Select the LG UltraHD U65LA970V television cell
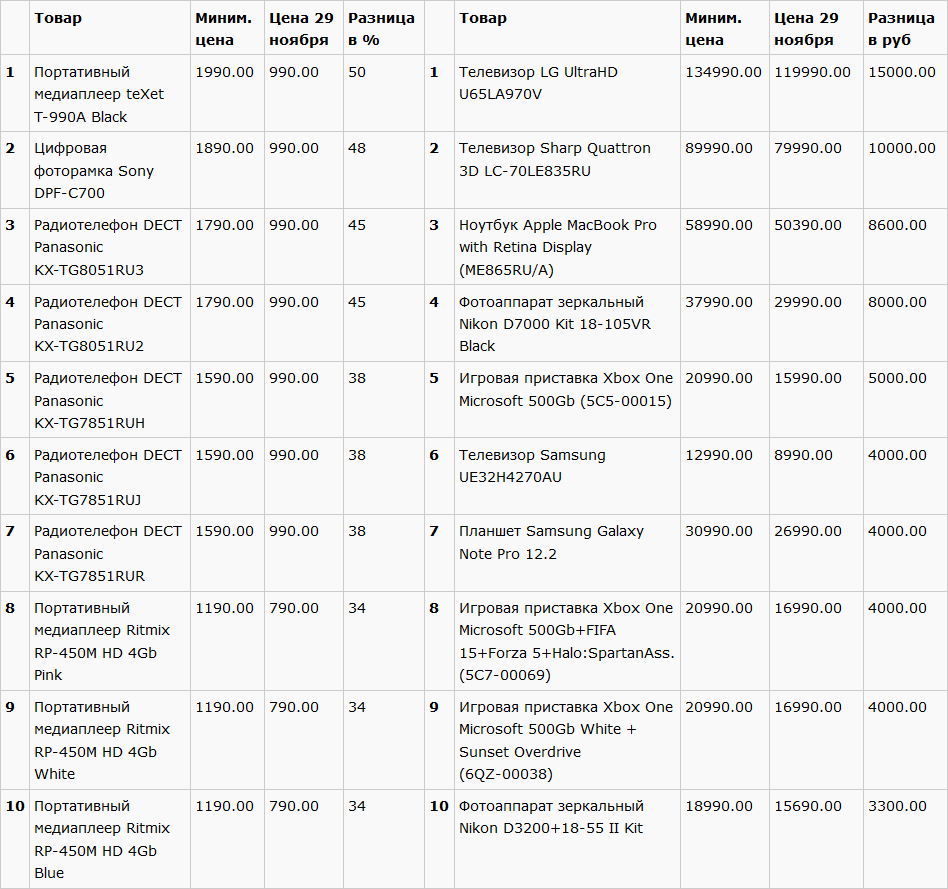The width and height of the screenshot is (948, 889). pos(552,83)
